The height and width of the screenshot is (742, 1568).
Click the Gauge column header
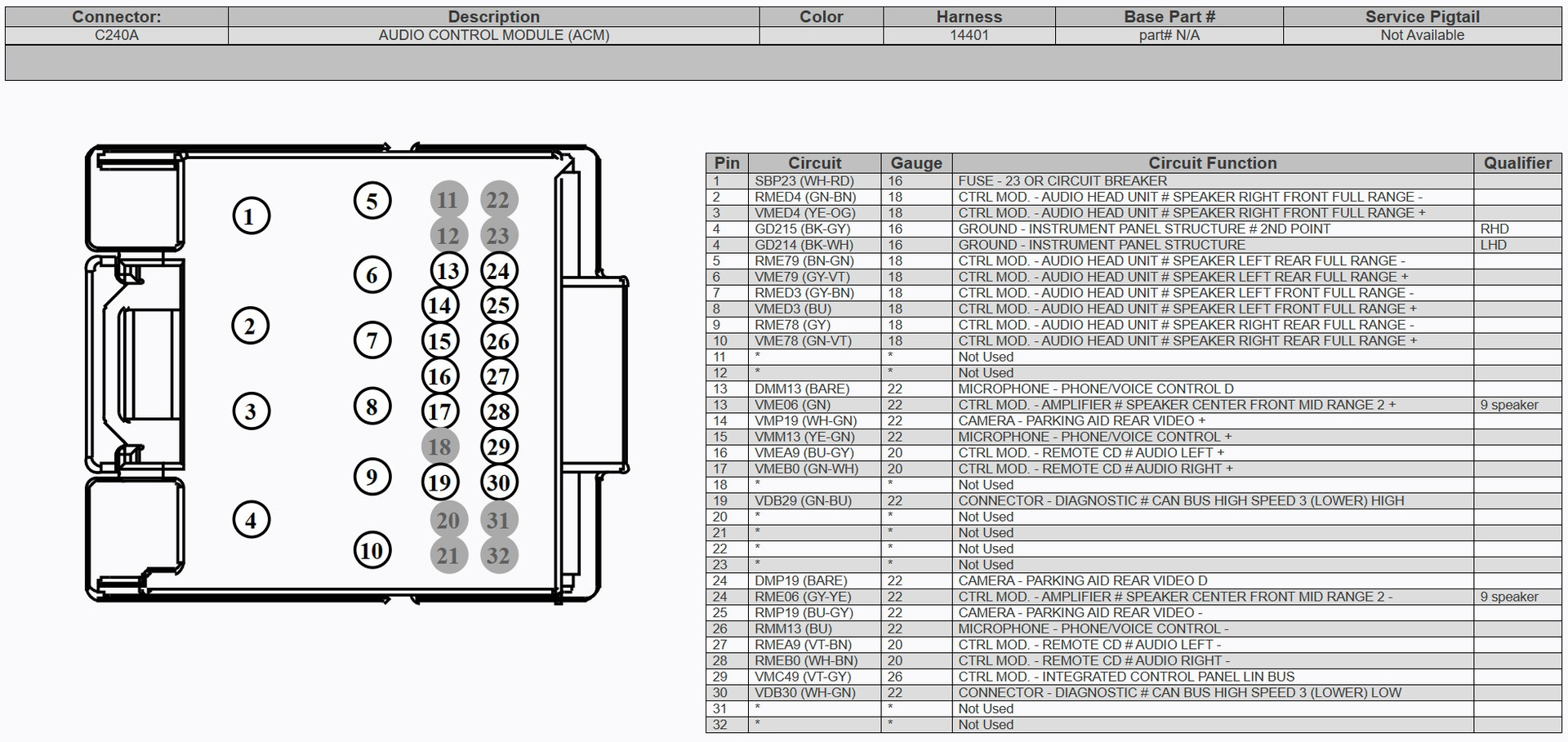coord(915,163)
